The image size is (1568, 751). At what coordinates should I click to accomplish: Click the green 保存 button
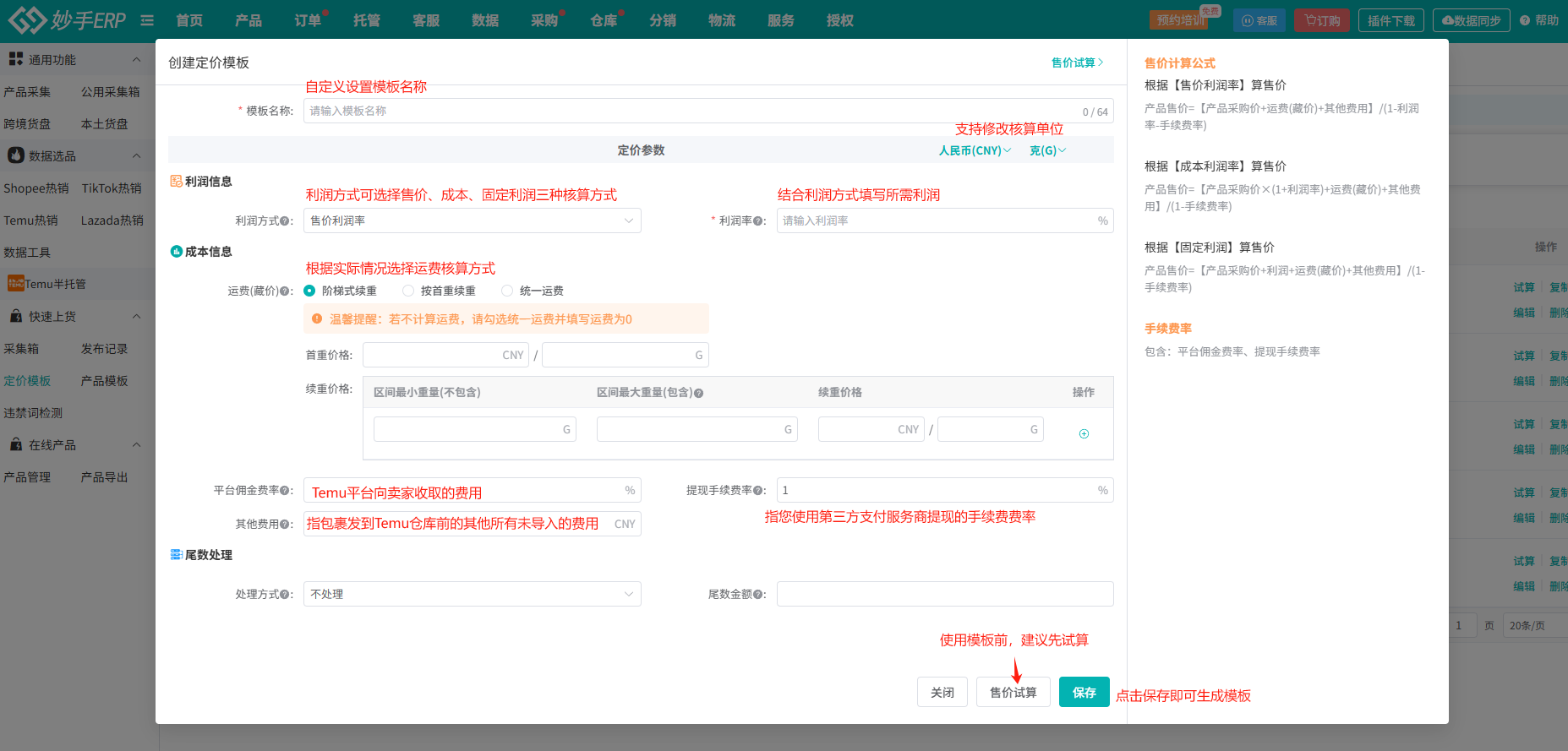coord(1084,692)
